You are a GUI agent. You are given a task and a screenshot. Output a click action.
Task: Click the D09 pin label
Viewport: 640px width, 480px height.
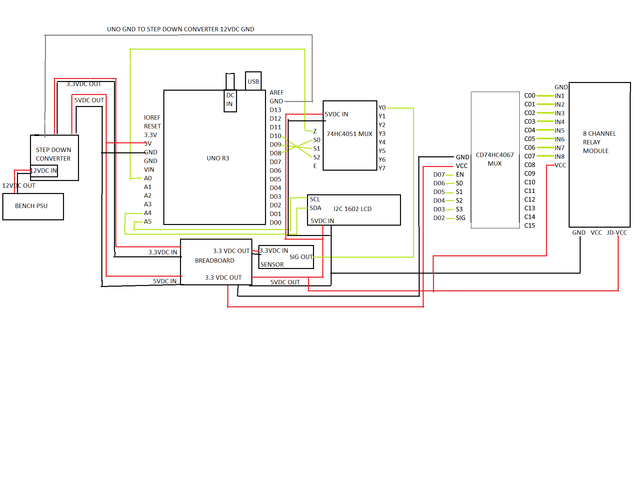tap(276, 144)
